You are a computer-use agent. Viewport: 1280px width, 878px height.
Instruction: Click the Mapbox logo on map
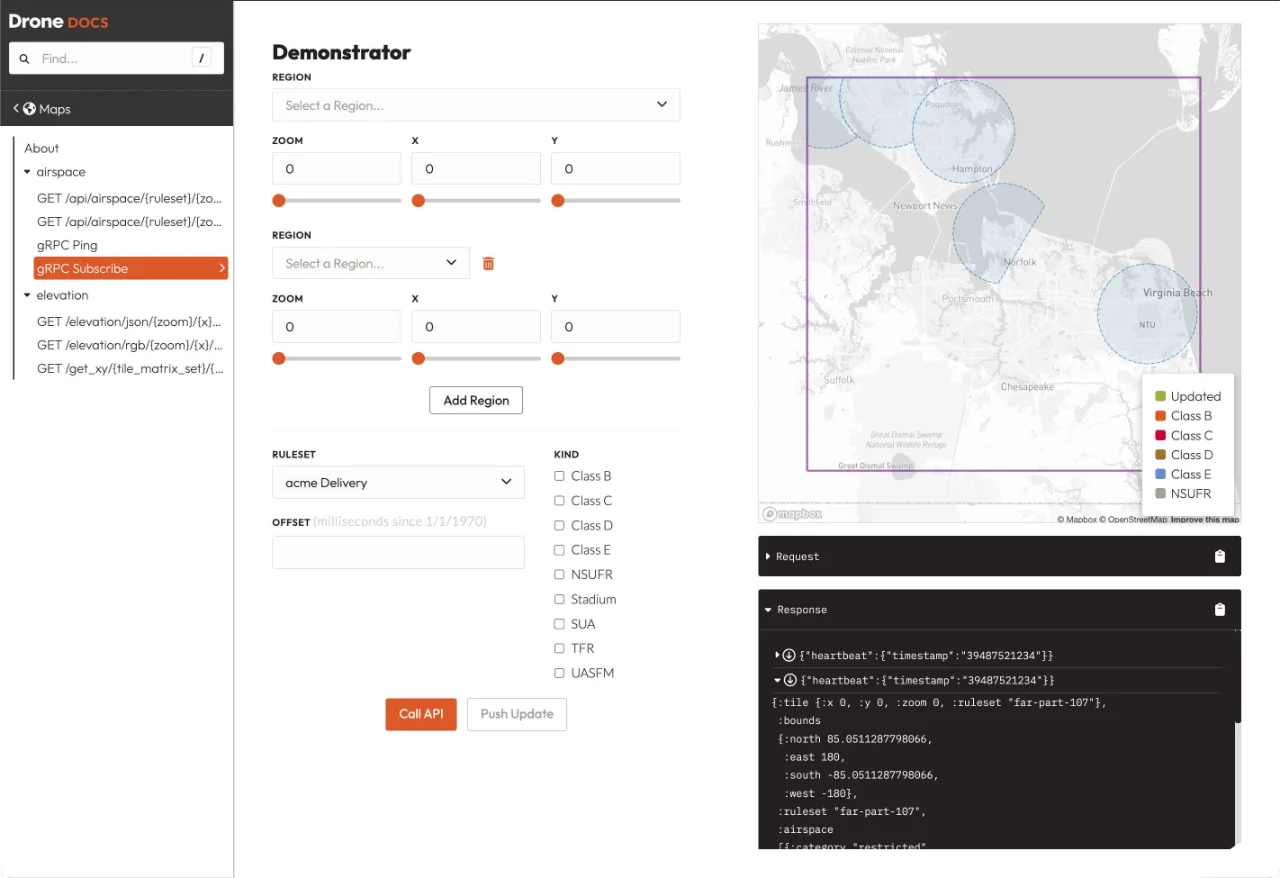coord(792,514)
